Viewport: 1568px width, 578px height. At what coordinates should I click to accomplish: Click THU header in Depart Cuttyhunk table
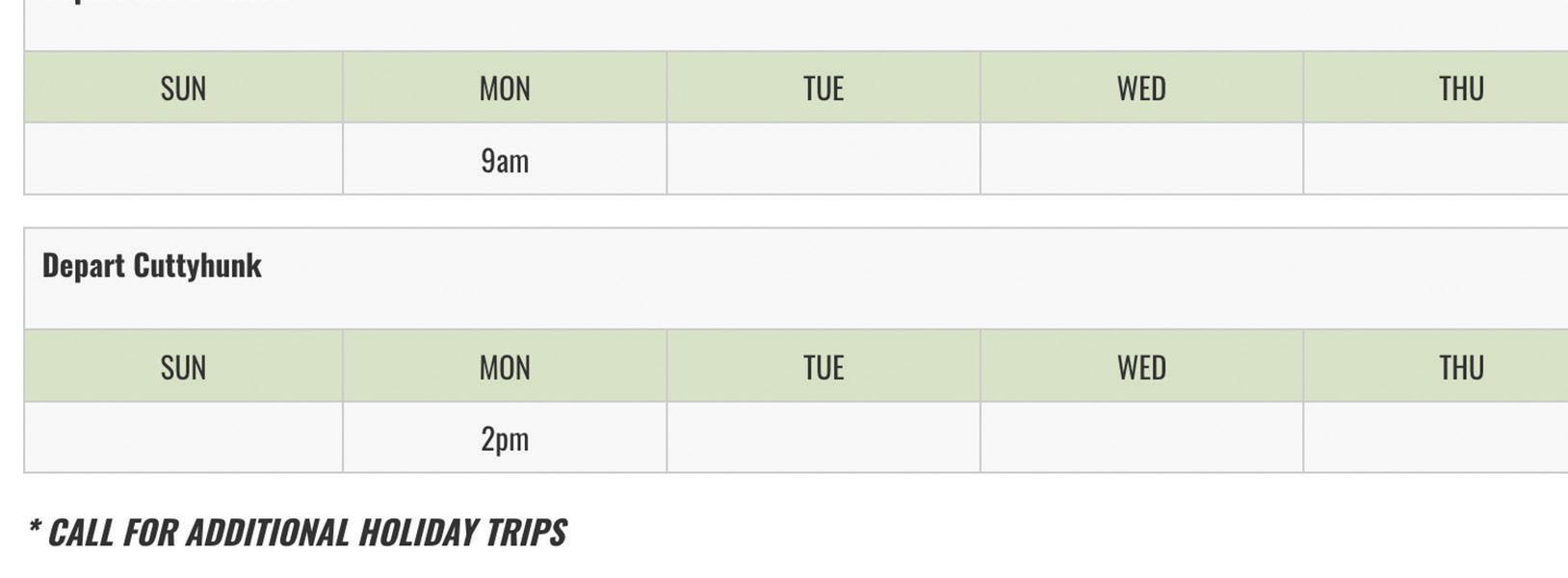(x=1460, y=367)
